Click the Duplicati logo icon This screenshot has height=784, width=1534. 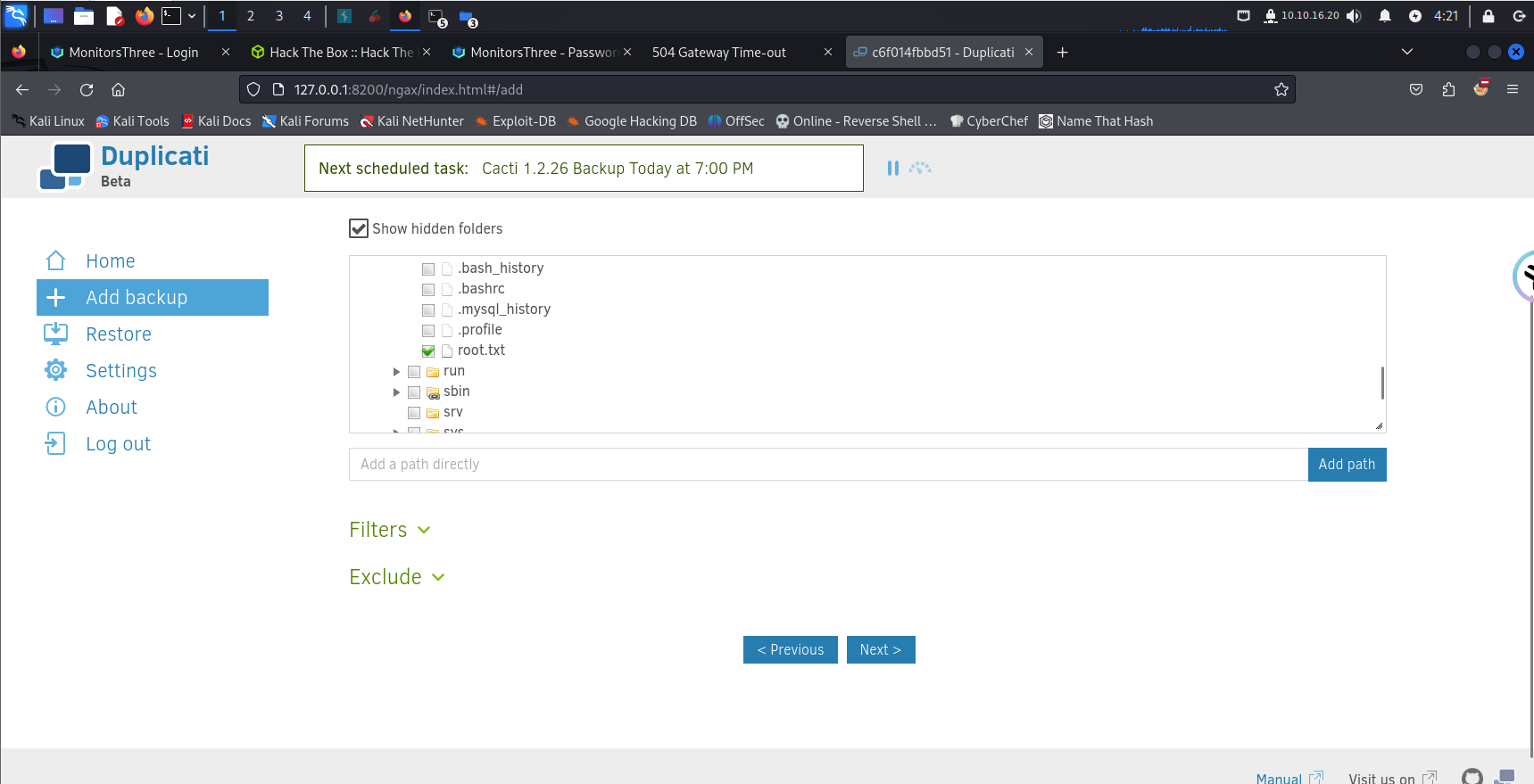64,167
